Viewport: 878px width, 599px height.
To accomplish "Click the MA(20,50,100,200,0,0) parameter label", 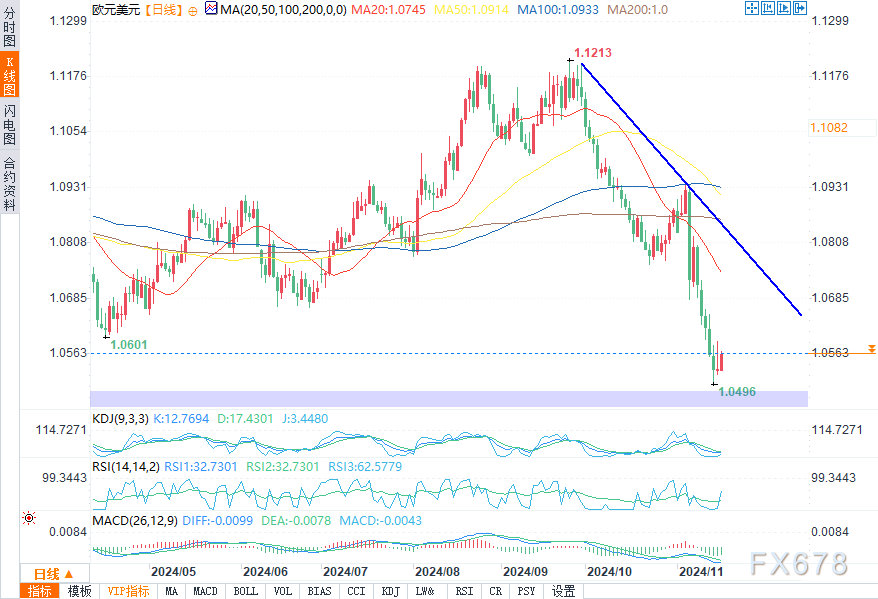I will tap(283, 10).
